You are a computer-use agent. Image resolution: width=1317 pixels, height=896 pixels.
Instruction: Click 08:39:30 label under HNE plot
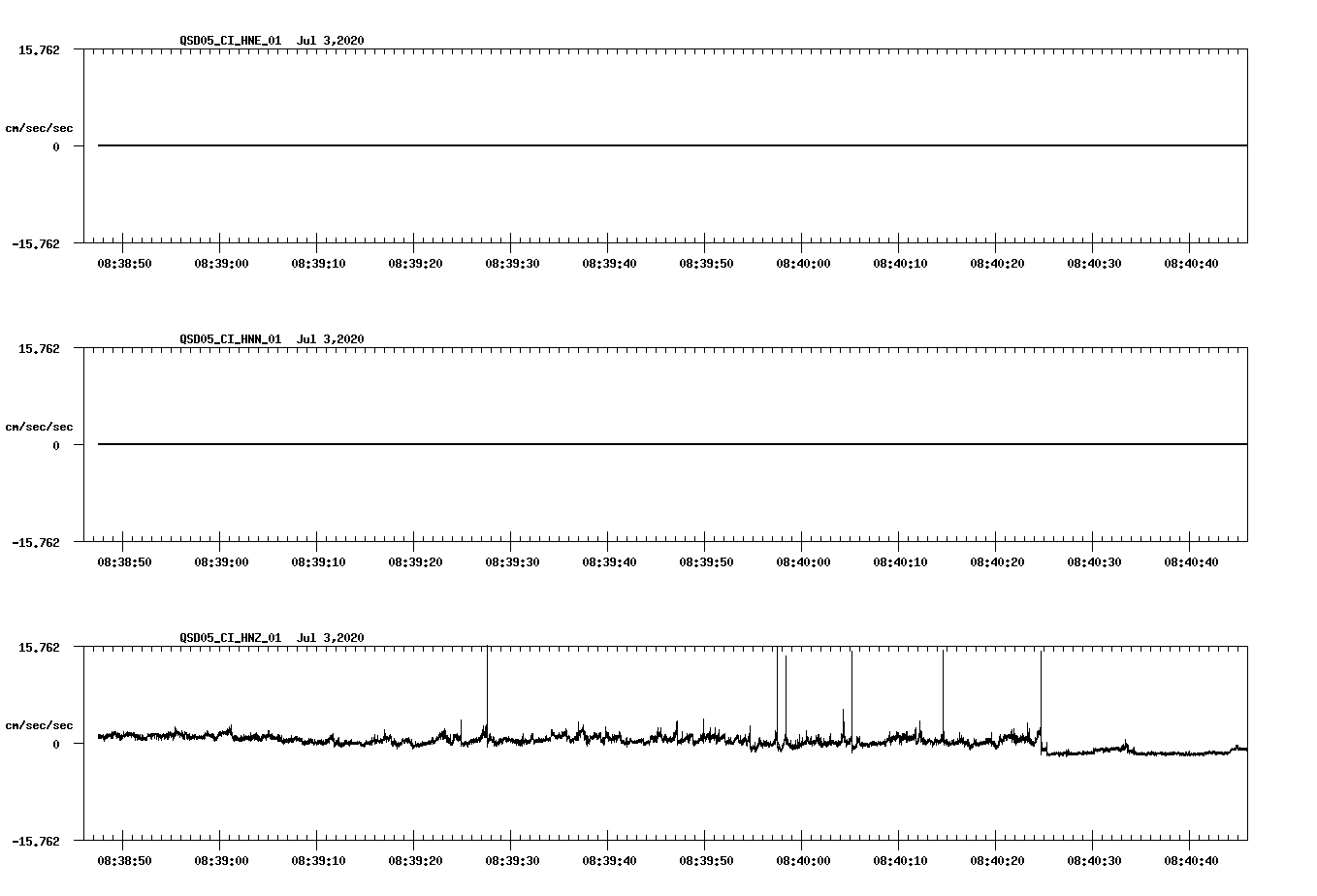click(x=512, y=263)
